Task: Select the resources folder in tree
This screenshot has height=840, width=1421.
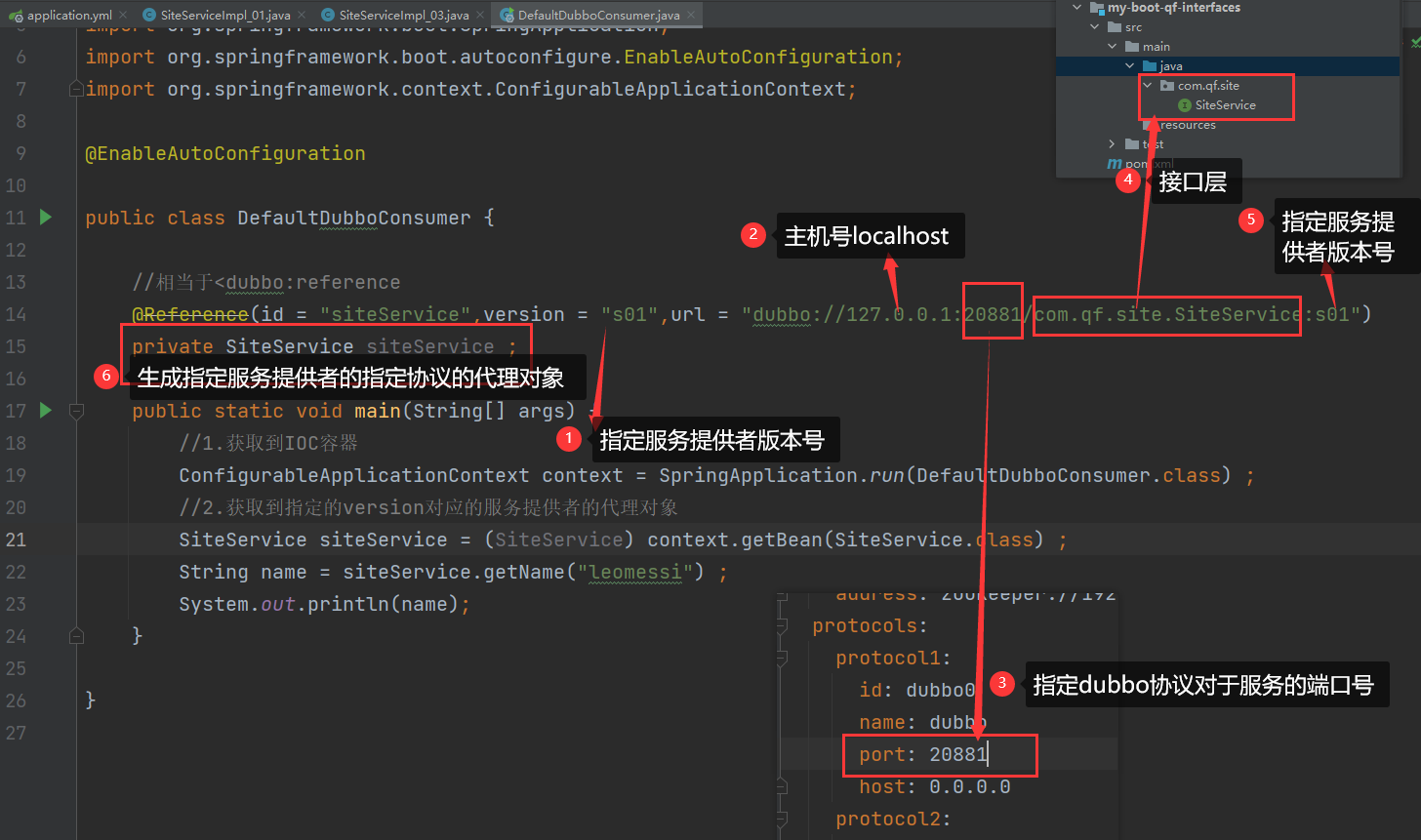Action: (x=1187, y=125)
